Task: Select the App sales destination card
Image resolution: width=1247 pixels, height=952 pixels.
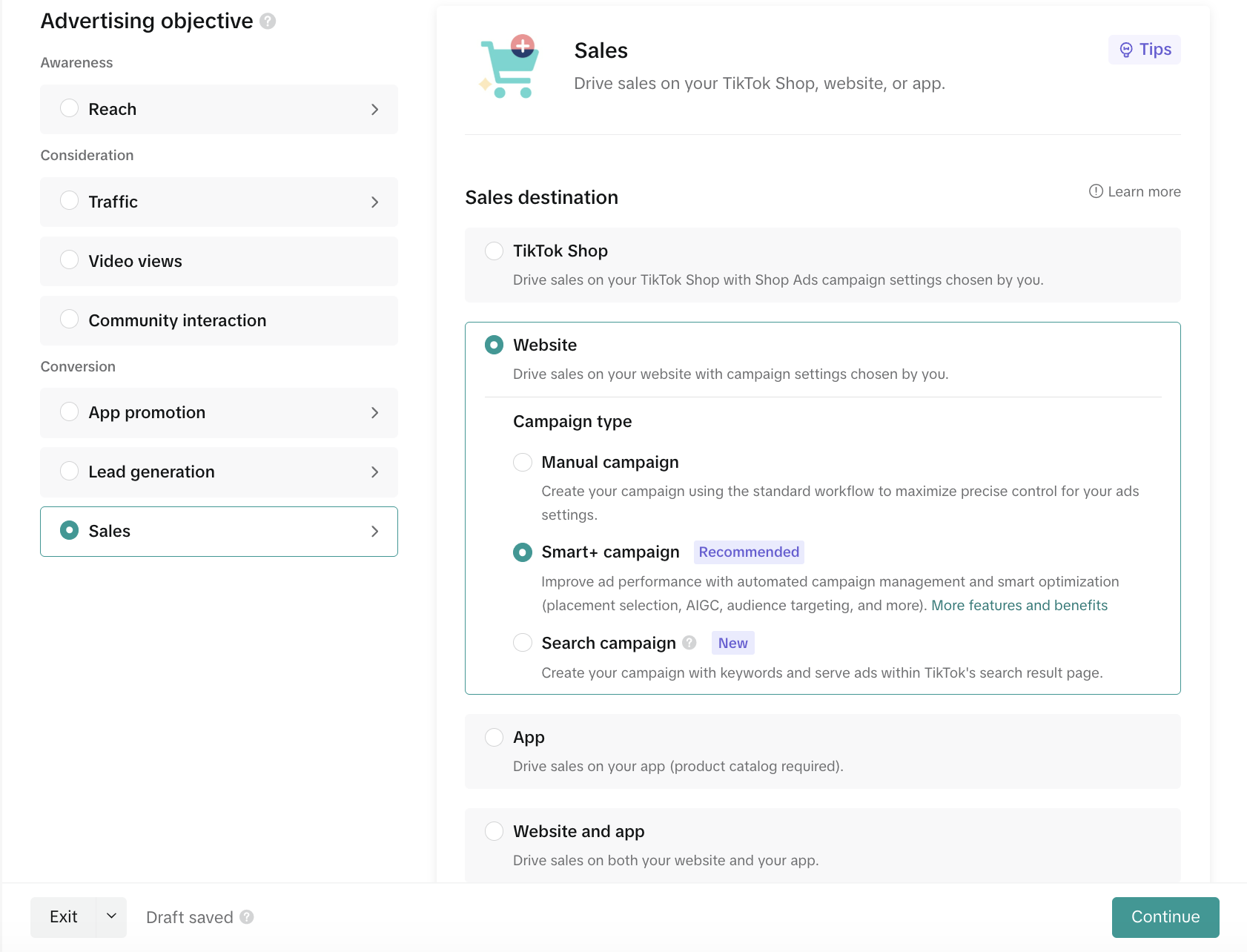Action: point(822,751)
